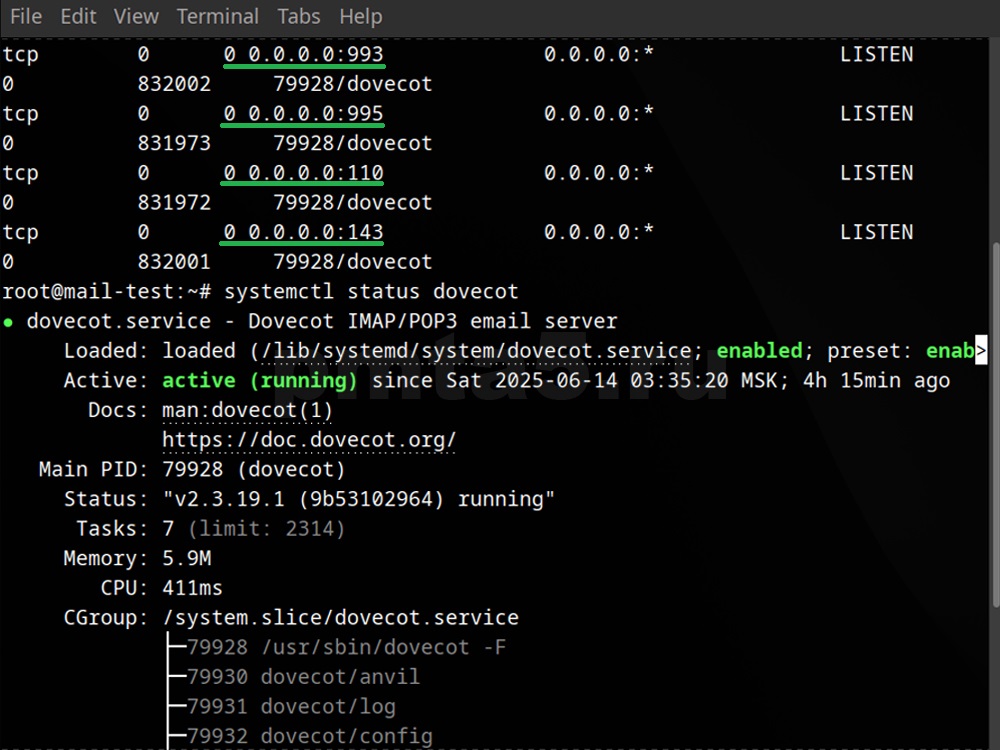This screenshot has width=1000, height=750.
Task: Click the '79932 dovecot/config' process line
Action: tap(310, 736)
